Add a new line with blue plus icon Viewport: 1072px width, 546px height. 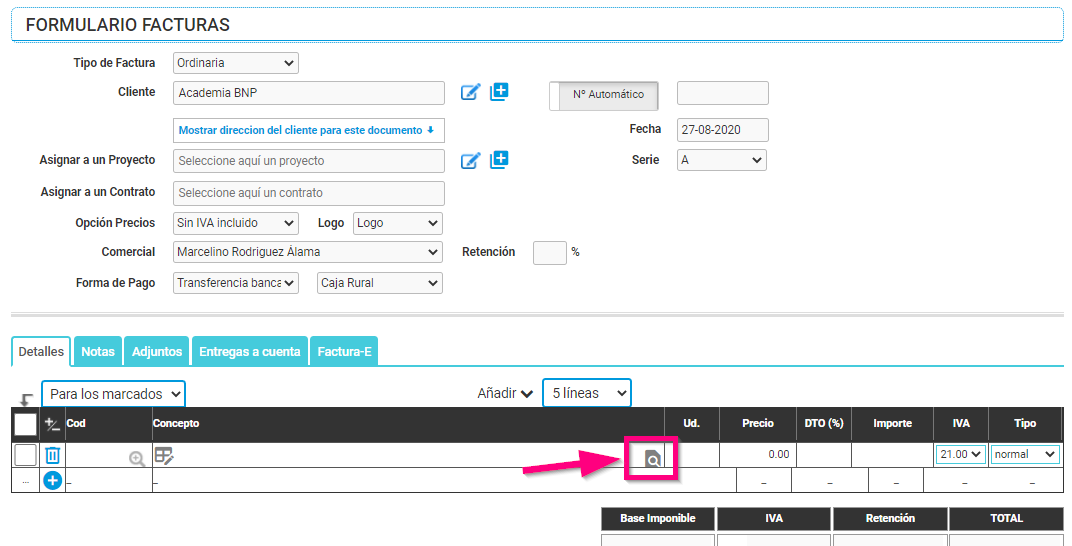click(x=53, y=481)
